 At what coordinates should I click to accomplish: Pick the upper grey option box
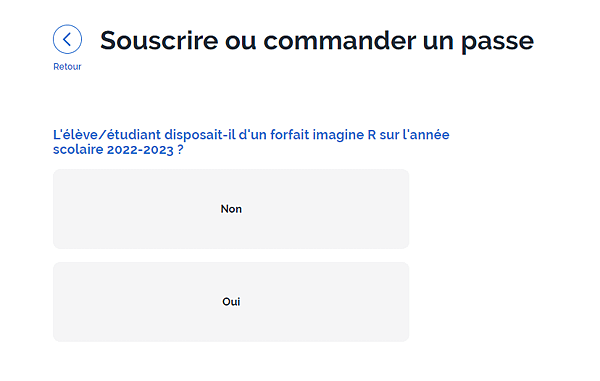[x=231, y=209]
